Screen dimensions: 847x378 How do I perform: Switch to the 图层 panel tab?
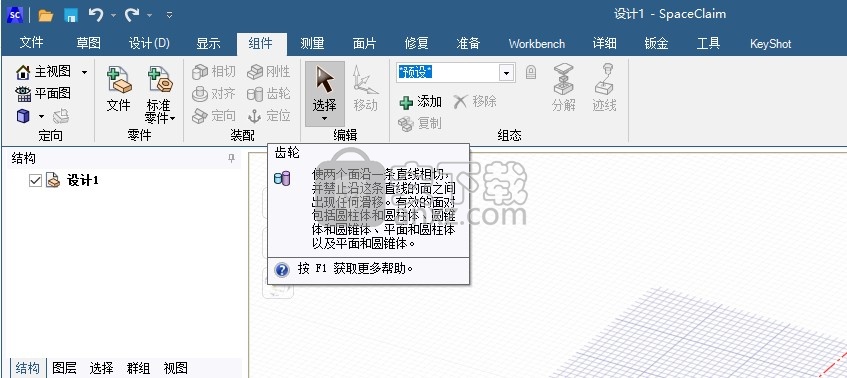(64, 368)
